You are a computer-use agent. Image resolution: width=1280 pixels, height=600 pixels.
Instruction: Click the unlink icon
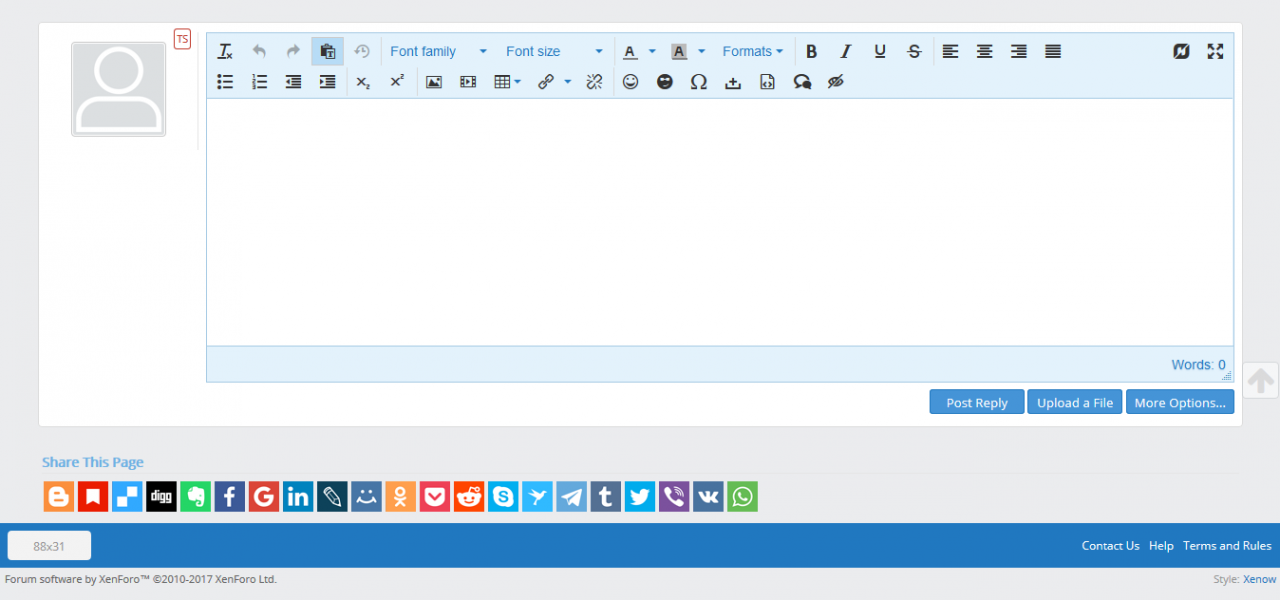(x=594, y=82)
